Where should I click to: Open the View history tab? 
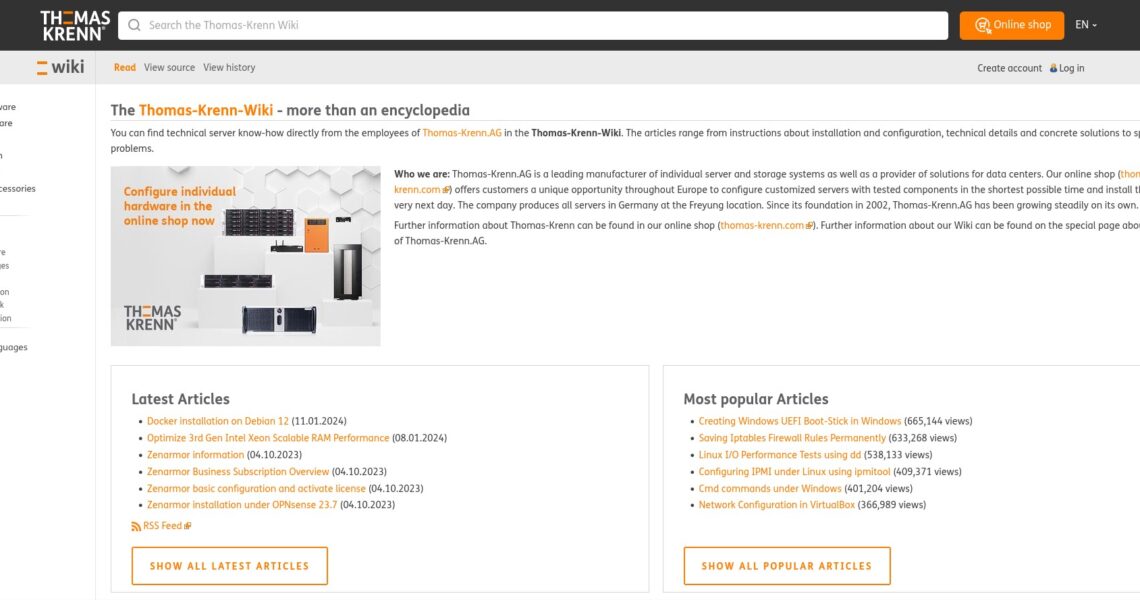coord(229,68)
